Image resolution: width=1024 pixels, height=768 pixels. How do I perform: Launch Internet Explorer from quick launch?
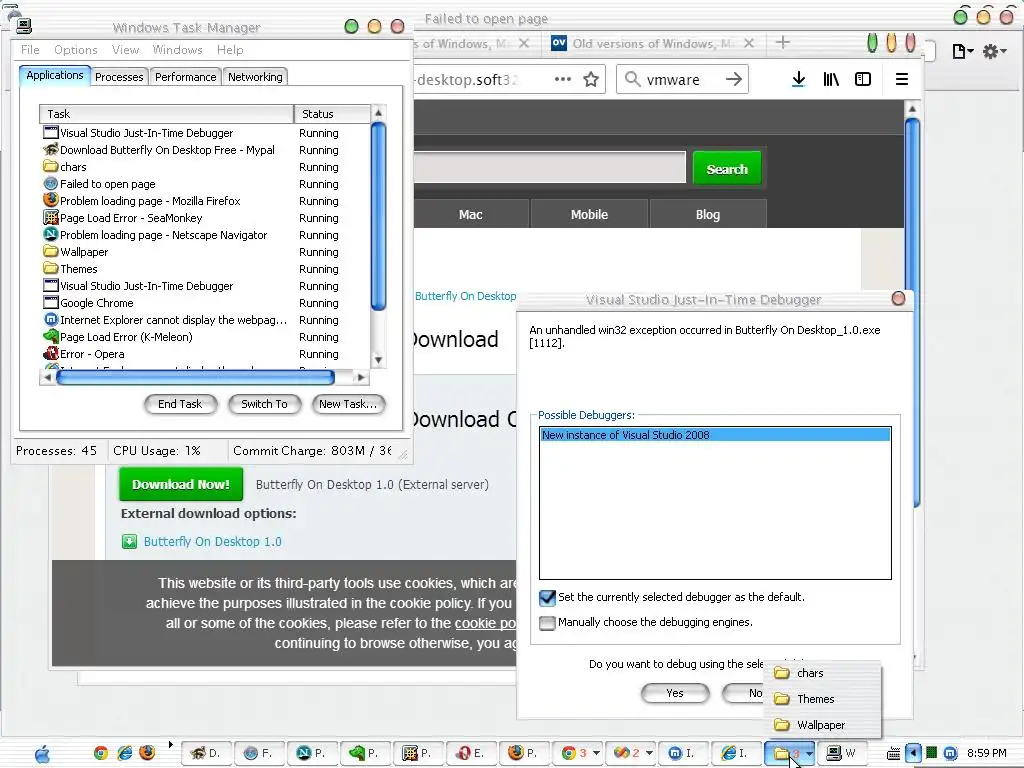point(124,753)
